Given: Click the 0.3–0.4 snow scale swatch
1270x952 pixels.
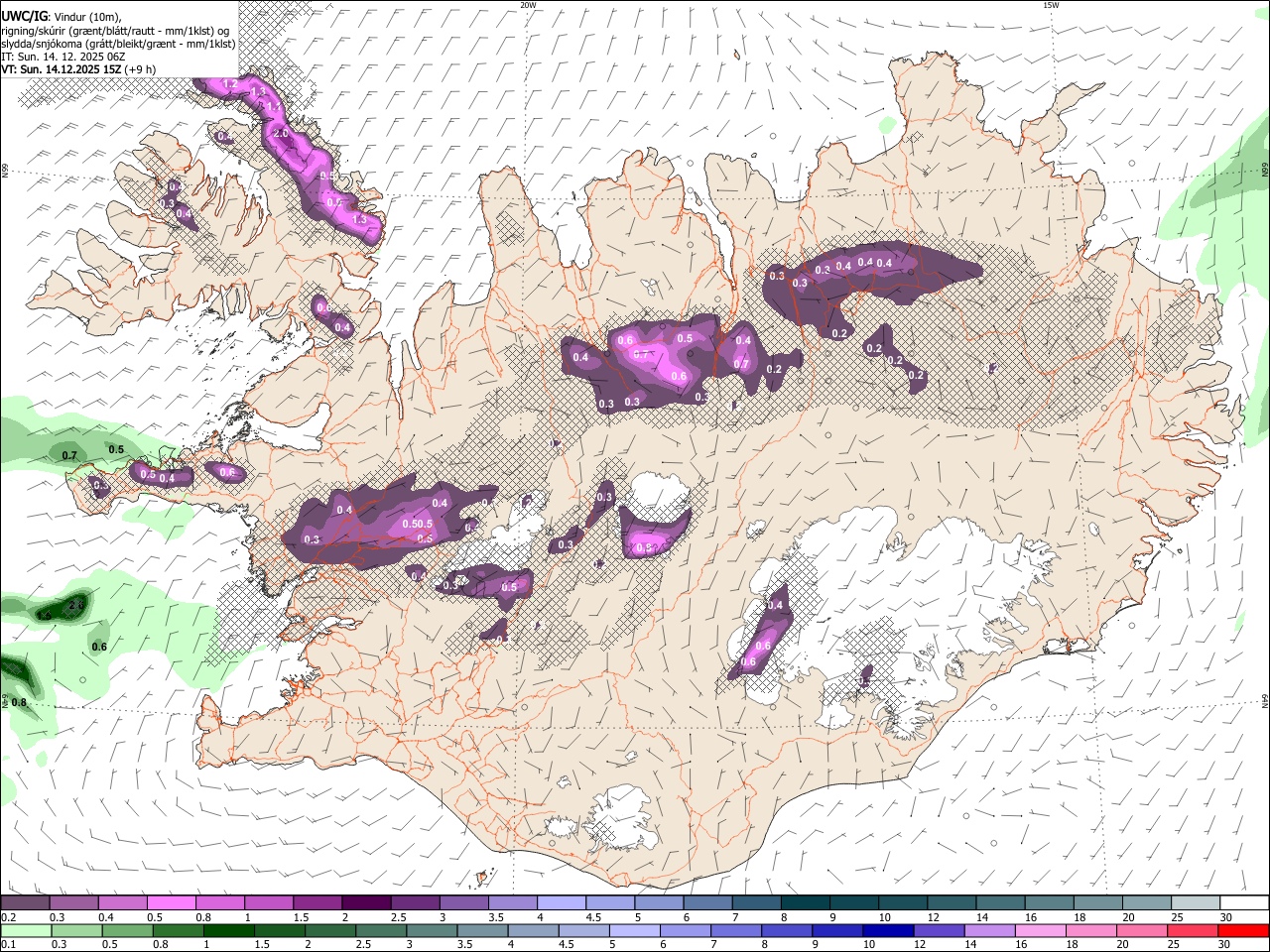Looking at the screenshot, I should 73,902.
